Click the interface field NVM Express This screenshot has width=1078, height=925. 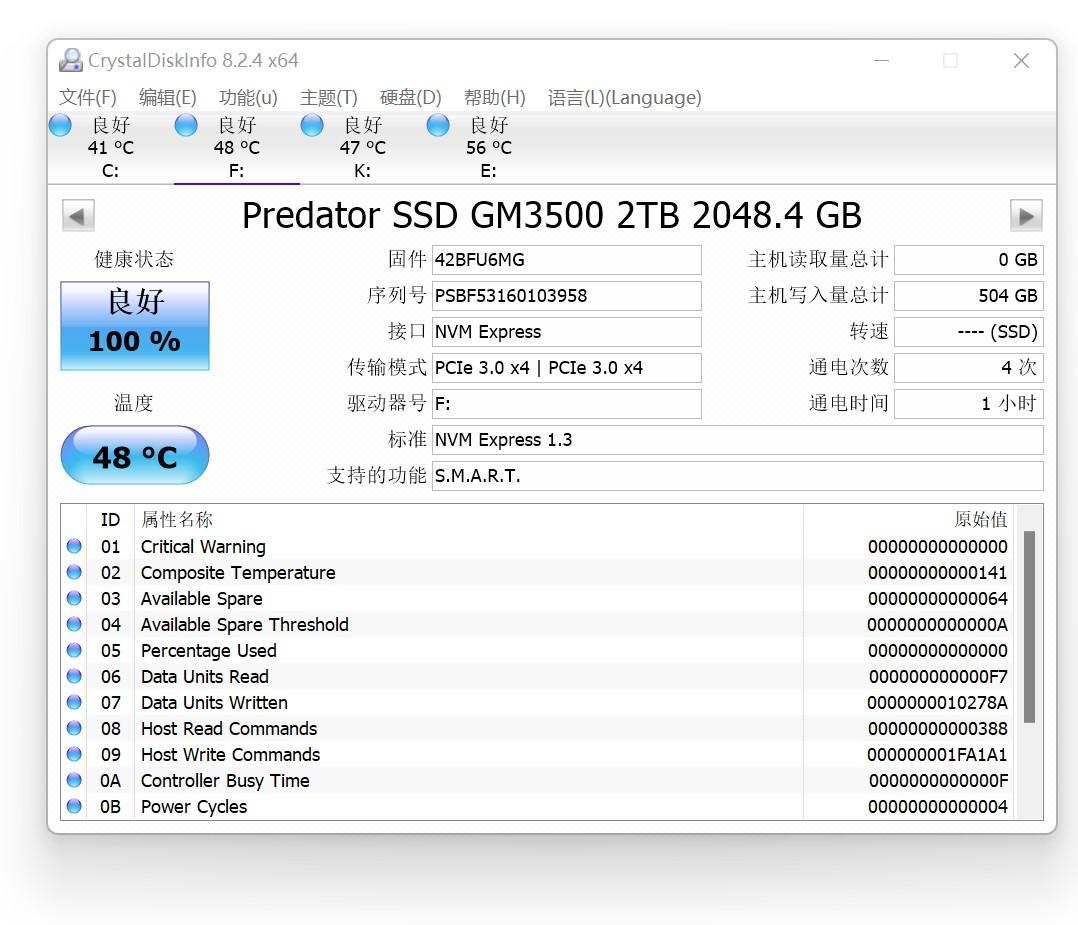click(x=566, y=331)
